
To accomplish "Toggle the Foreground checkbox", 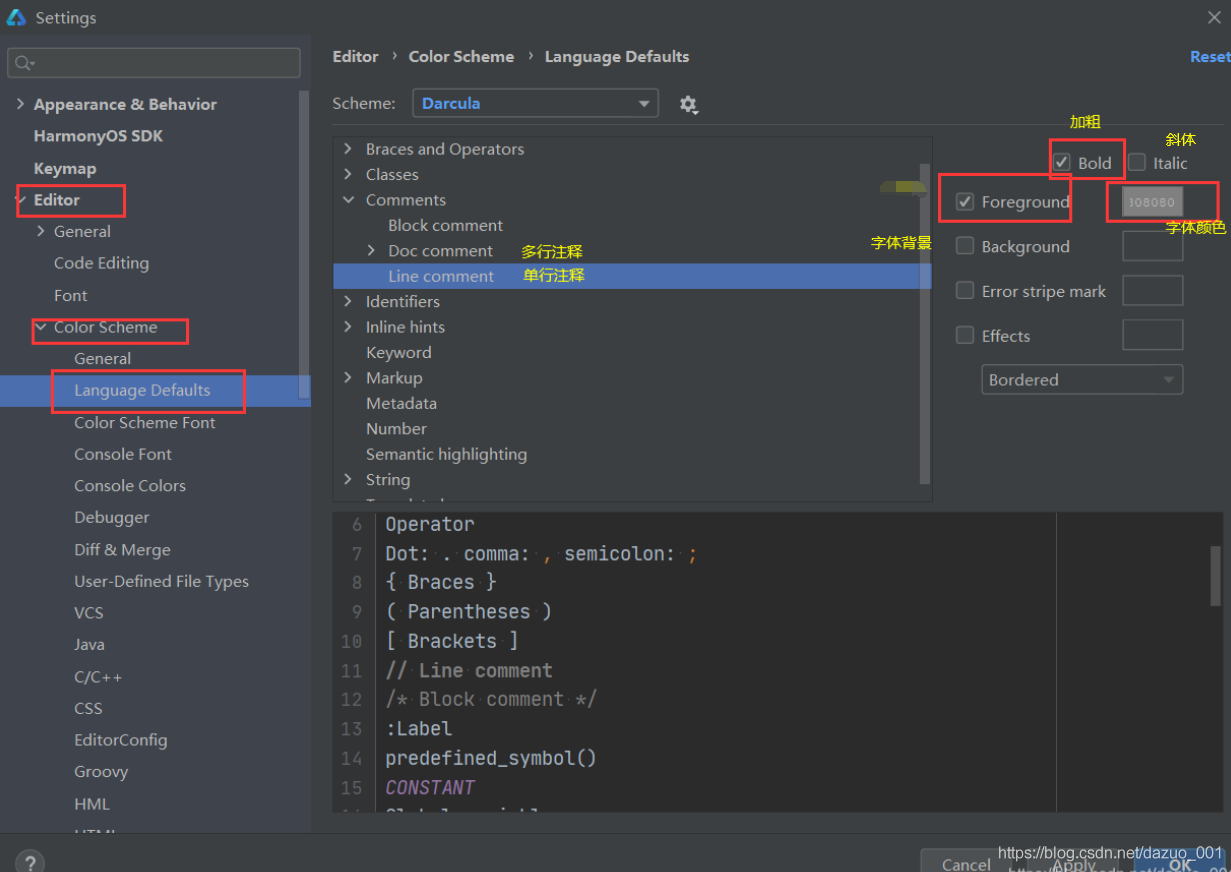I will point(965,202).
